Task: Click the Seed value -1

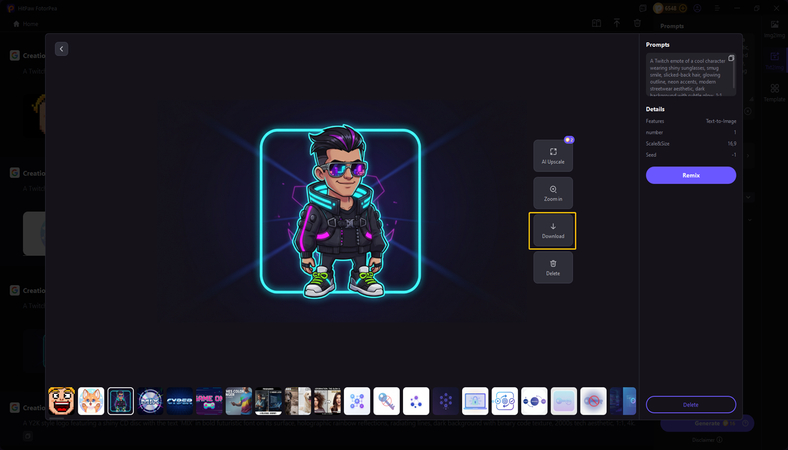Action: point(734,155)
